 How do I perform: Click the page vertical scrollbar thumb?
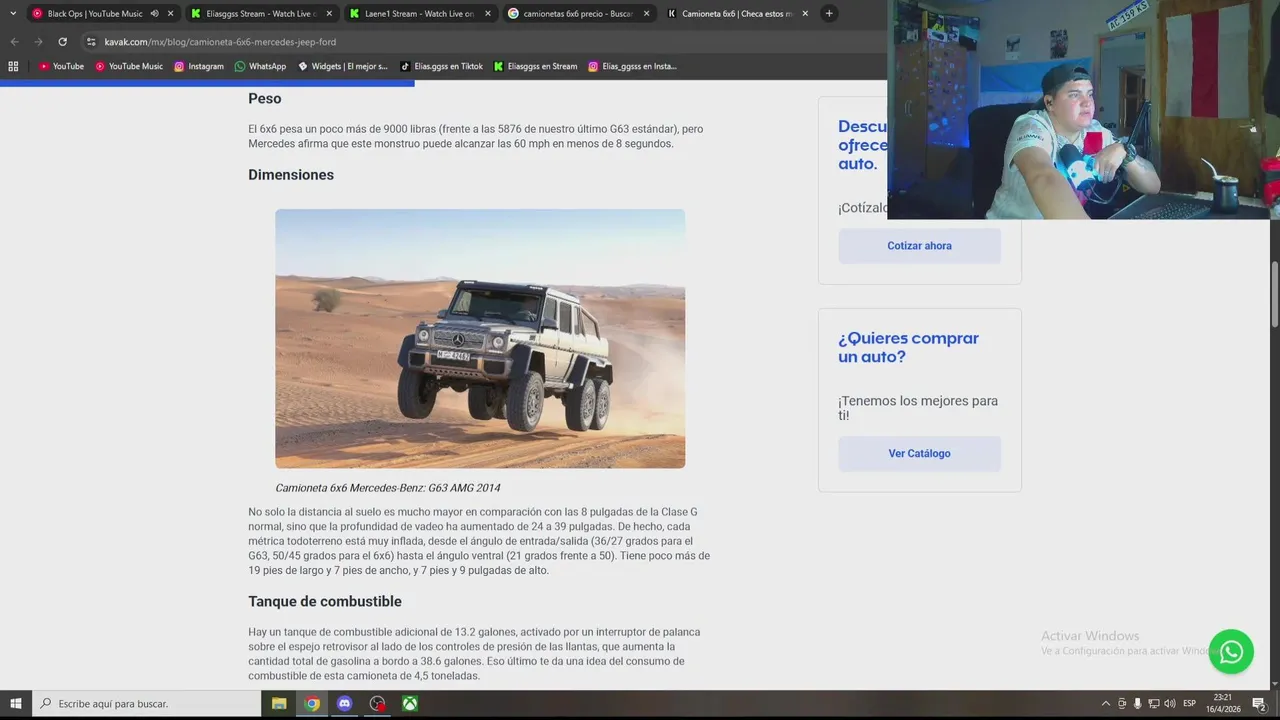1274,293
